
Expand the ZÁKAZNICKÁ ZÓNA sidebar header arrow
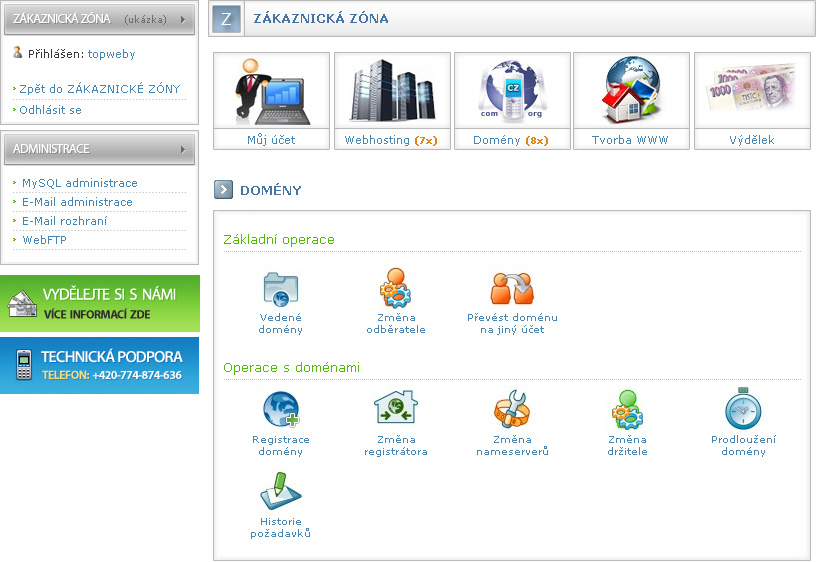pyautogui.click(x=183, y=19)
